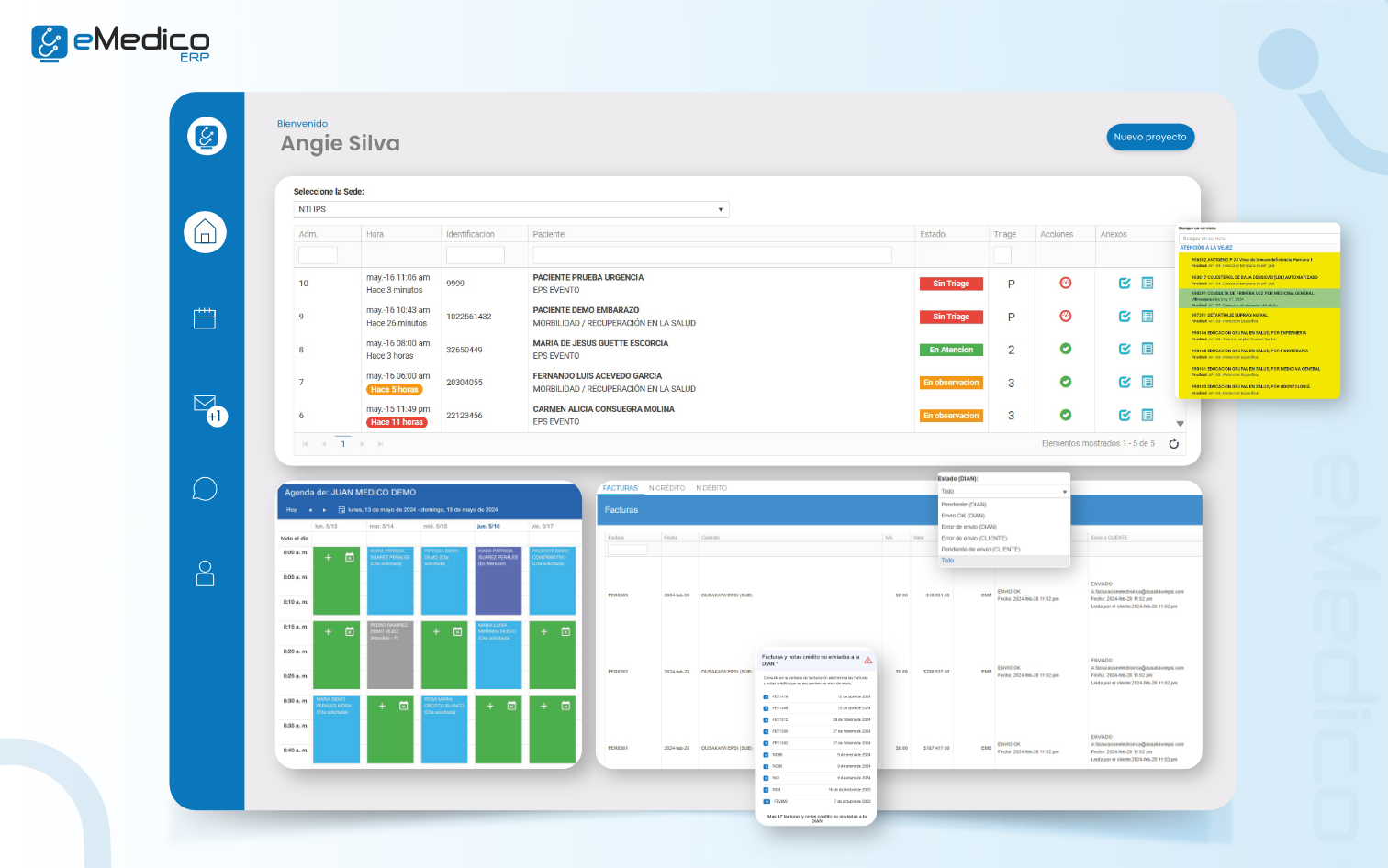
Task: Click the Adm. column filter field
Action: [x=318, y=255]
